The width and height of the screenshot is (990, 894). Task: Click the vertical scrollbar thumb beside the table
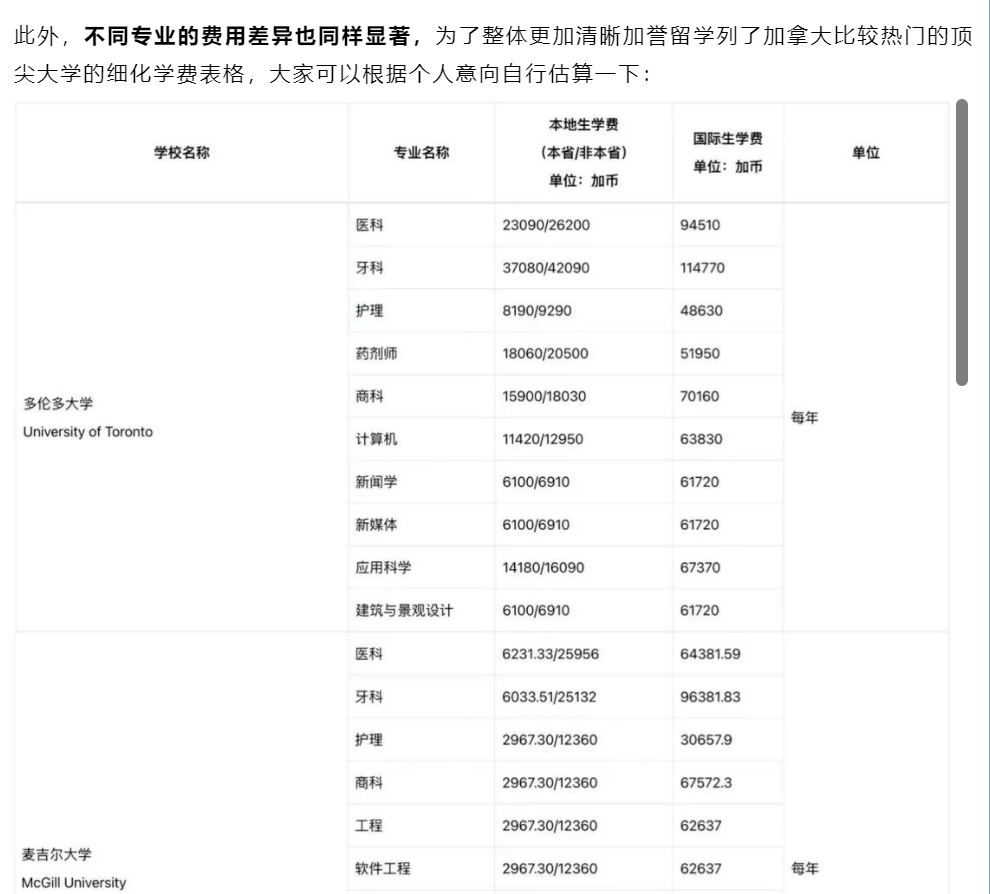[x=962, y=242]
